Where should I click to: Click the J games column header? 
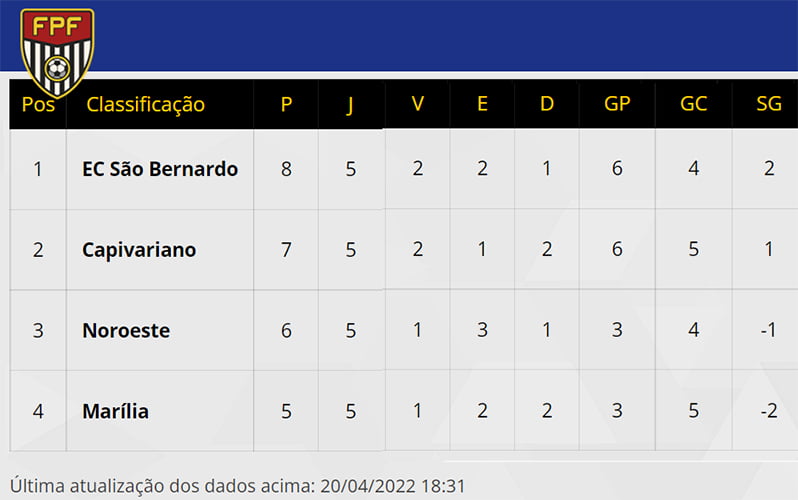point(350,105)
